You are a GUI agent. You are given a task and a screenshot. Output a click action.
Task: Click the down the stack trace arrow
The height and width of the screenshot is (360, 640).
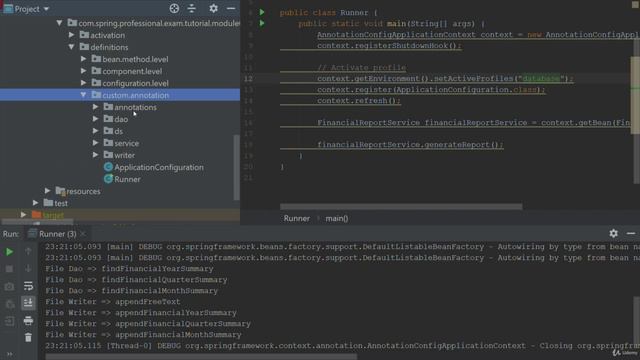click(28, 268)
